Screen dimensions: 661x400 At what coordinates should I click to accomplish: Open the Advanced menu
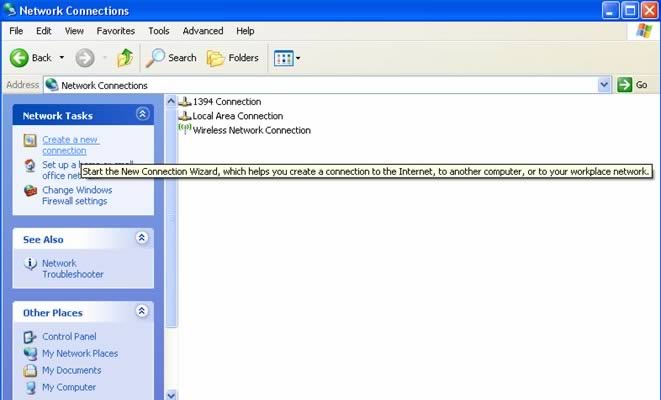203,31
